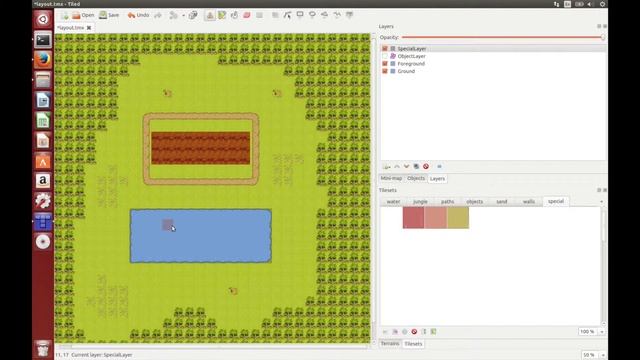The width and height of the screenshot is (640, 360).
Task: Select the ObjectLayer row in Layers
Action: [x=493, y=56]
